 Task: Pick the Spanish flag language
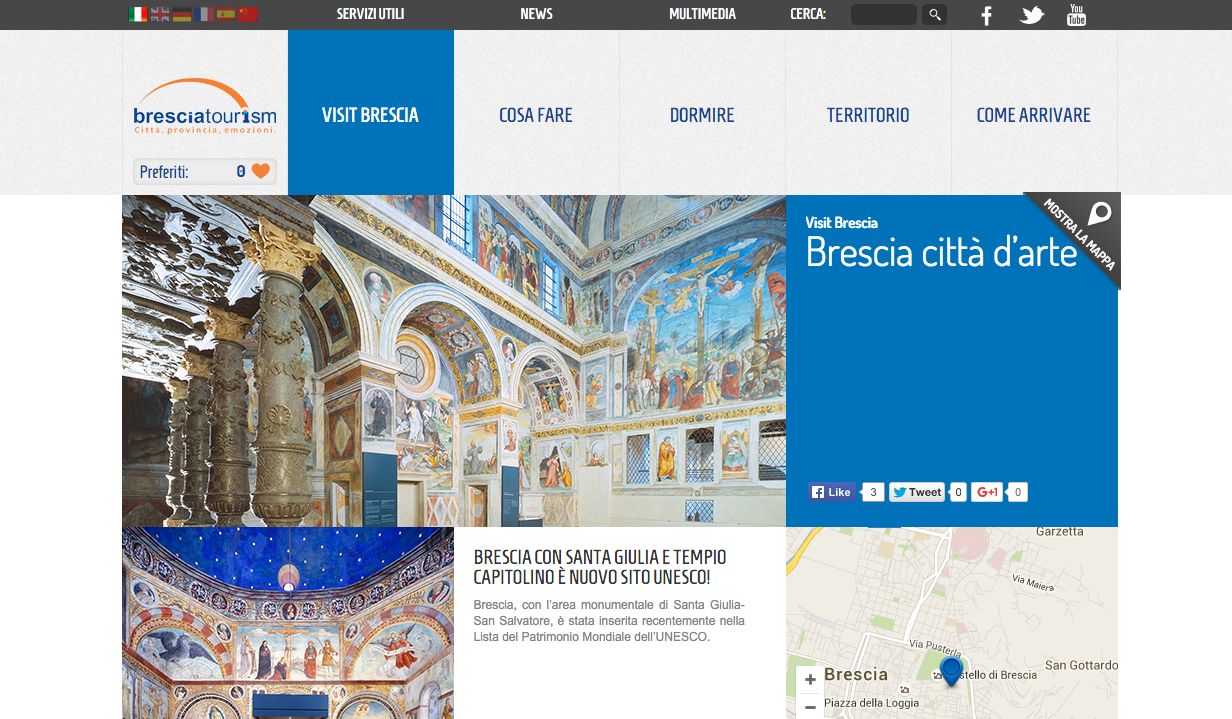[226, 14]
